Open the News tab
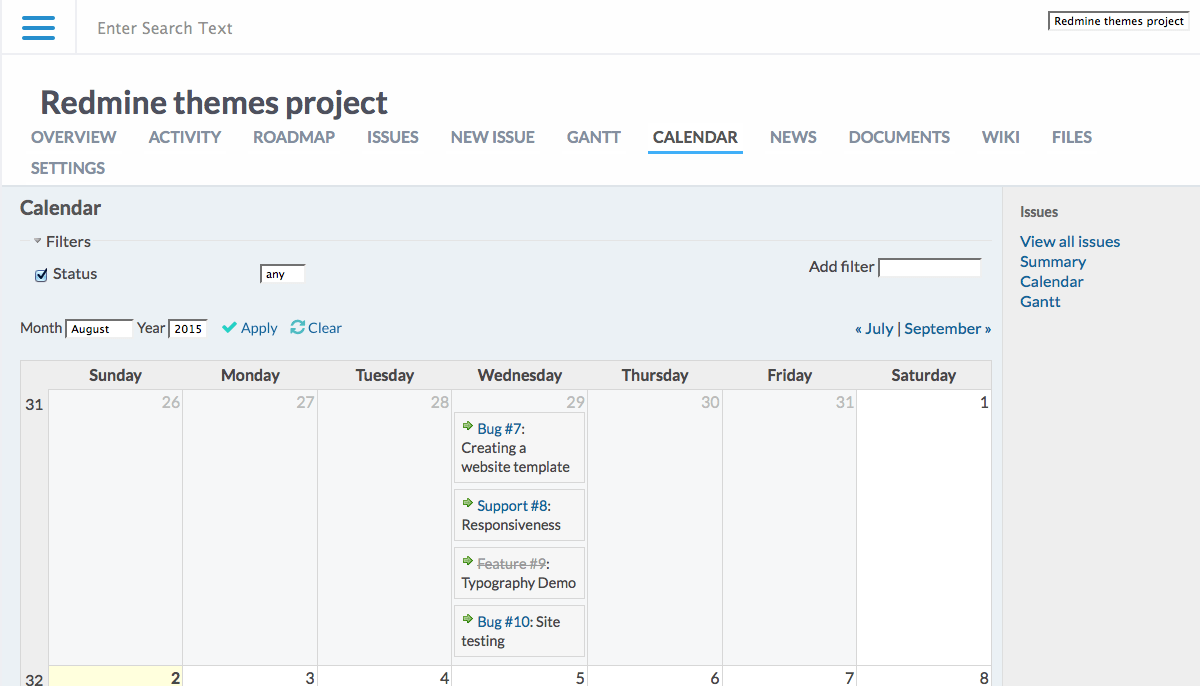The image size is (1200, 686). (793, 137)
